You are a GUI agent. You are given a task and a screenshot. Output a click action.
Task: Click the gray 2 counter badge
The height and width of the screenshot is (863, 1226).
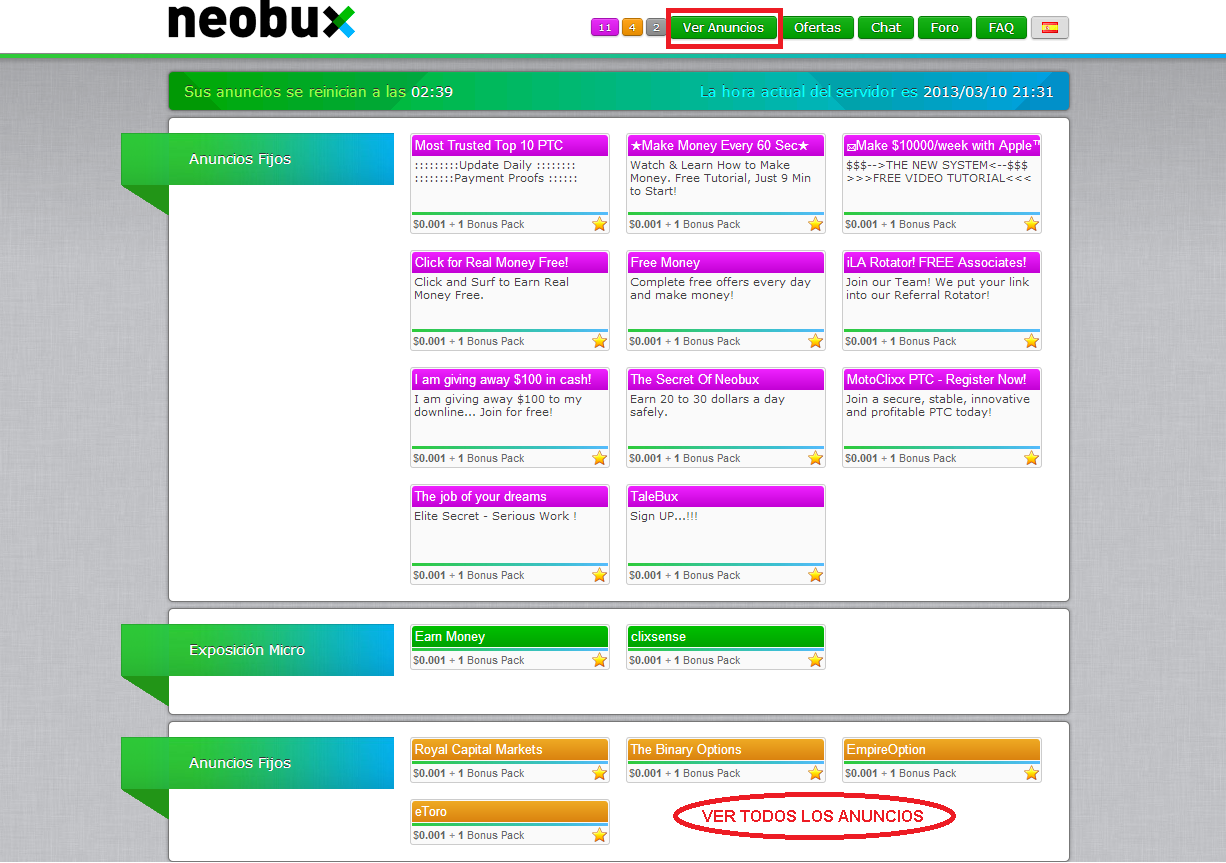[x=656, y=28]
